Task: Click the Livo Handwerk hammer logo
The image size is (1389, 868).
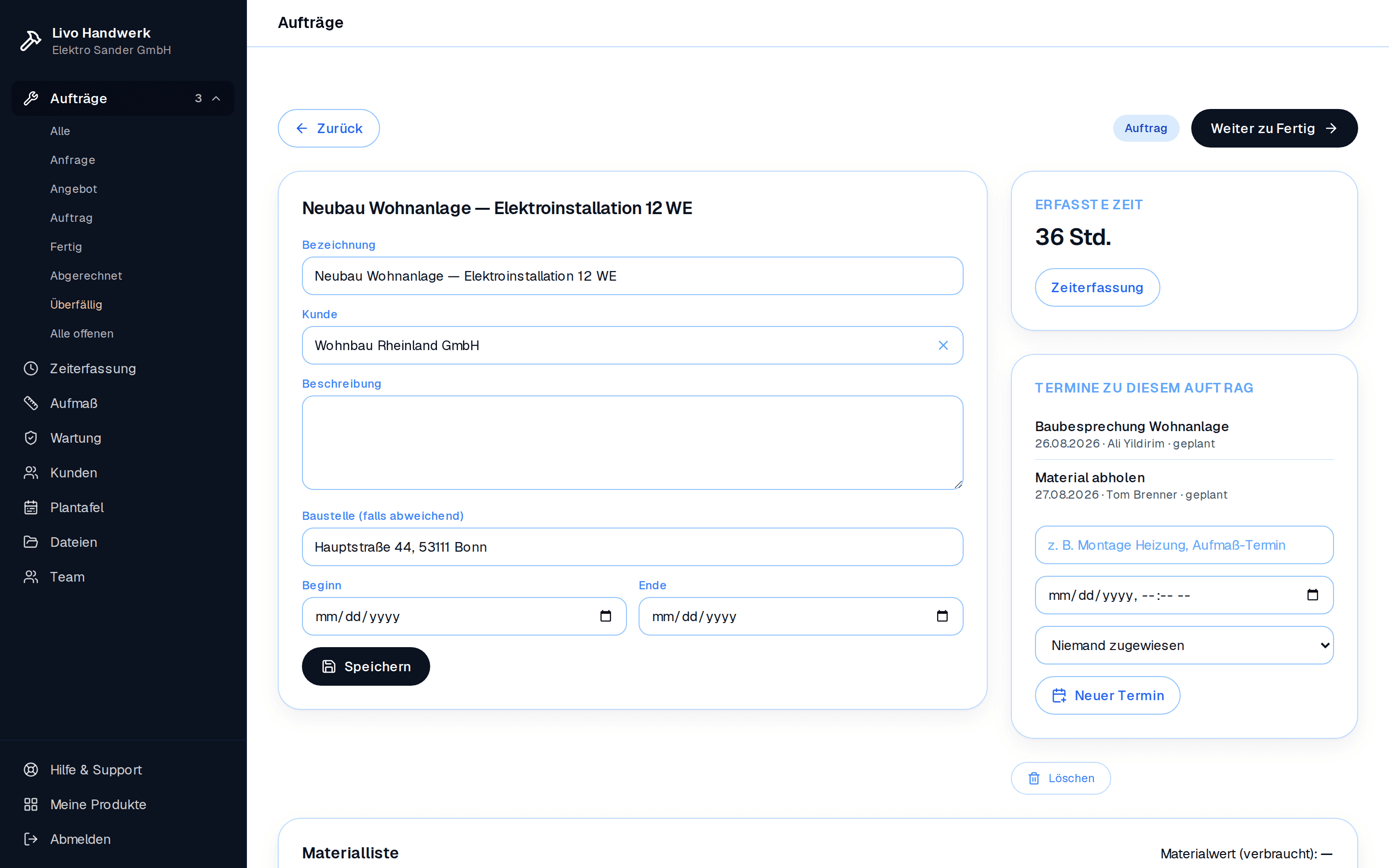Action: pos(30,41)
